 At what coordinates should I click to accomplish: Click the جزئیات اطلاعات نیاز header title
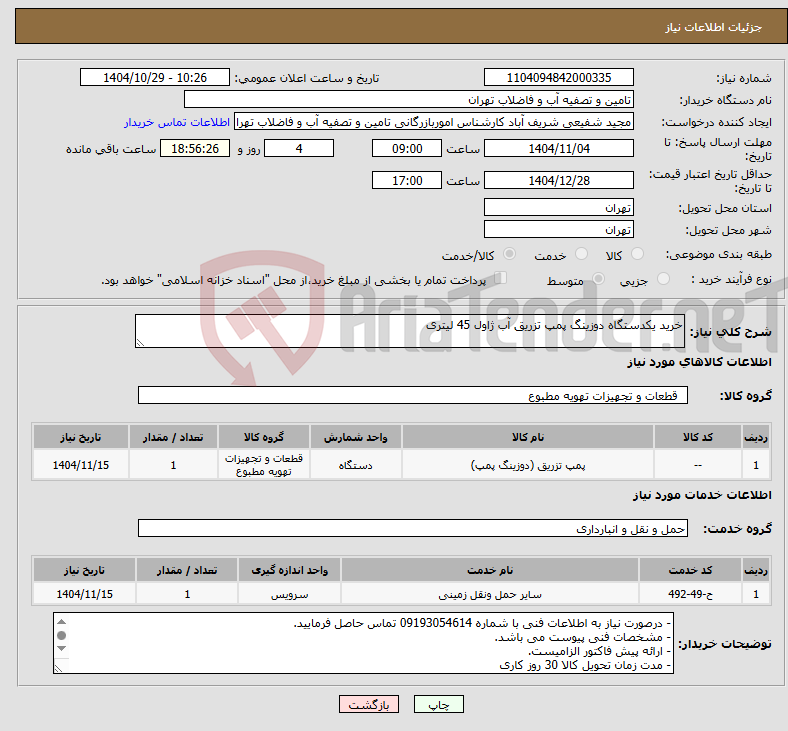pos(714,27)
